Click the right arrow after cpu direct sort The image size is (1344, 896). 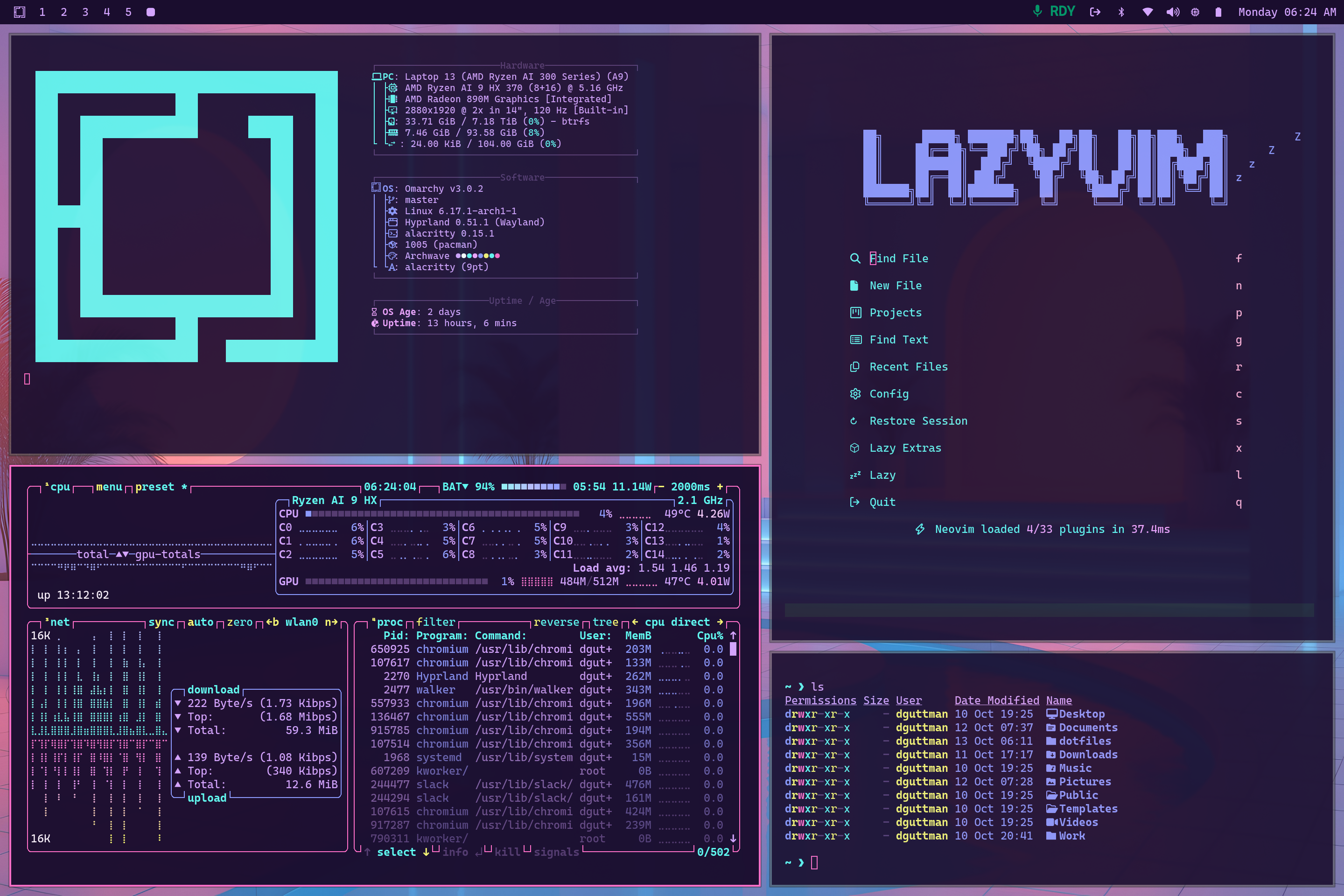click(720, 622)
